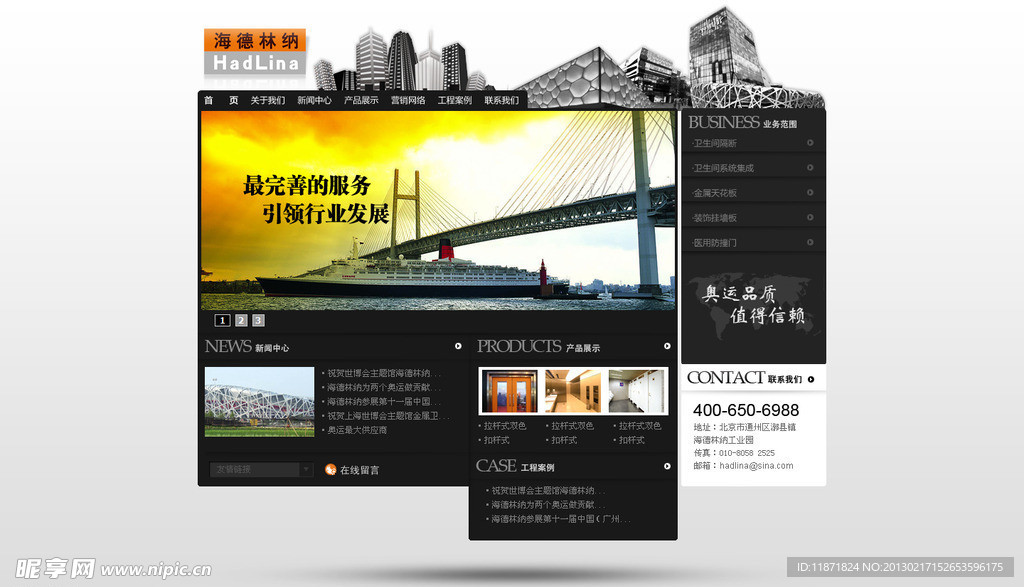Open the 关于我们 menu item

click(x=267, y=100)
